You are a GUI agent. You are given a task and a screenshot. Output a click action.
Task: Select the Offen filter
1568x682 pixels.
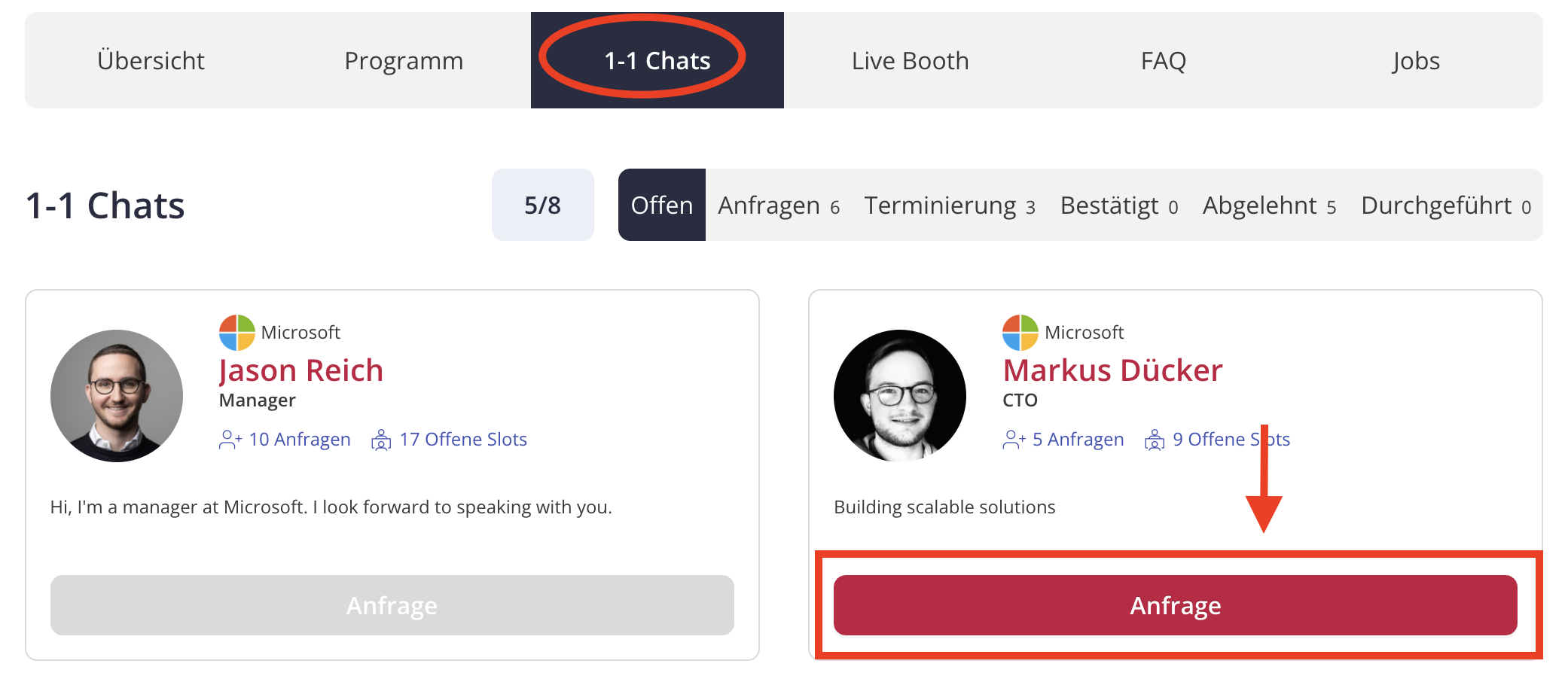(x=661, y=206)
